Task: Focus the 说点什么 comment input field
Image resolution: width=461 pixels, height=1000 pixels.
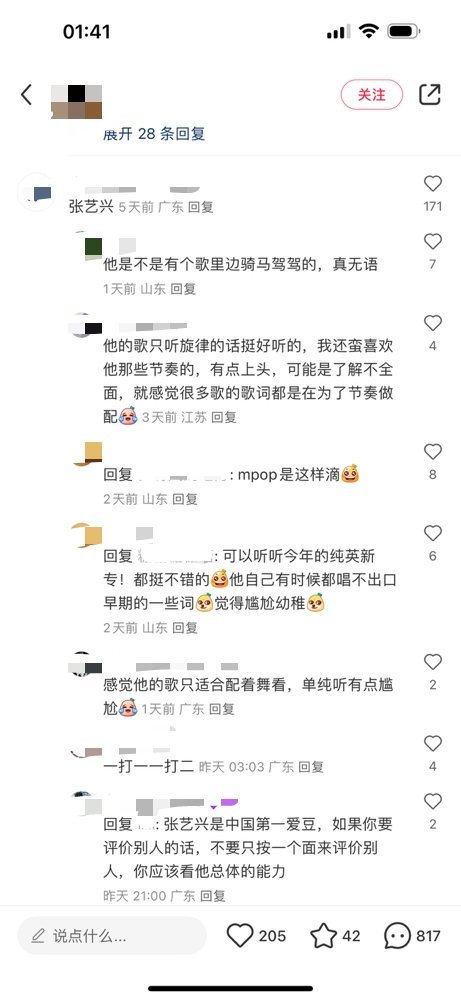Action: (x=112, y=936)
